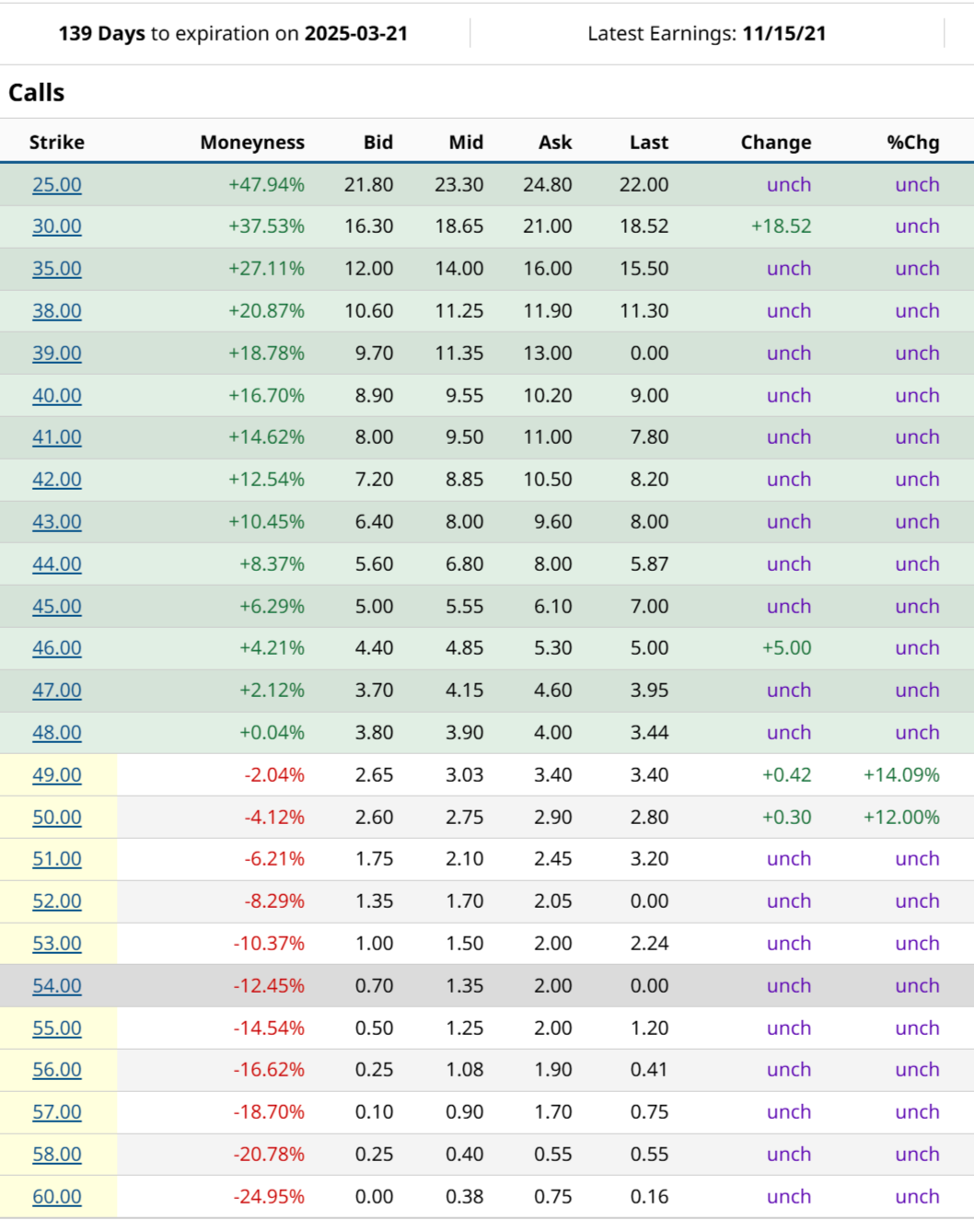Click the +5.00 change value

(x=786, y=648)
